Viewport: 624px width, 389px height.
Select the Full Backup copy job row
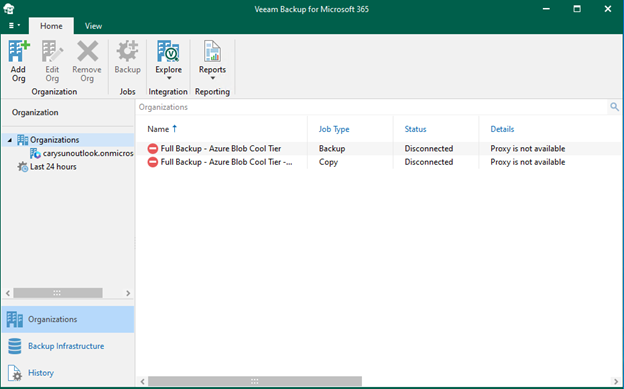(x=378, y=162)
